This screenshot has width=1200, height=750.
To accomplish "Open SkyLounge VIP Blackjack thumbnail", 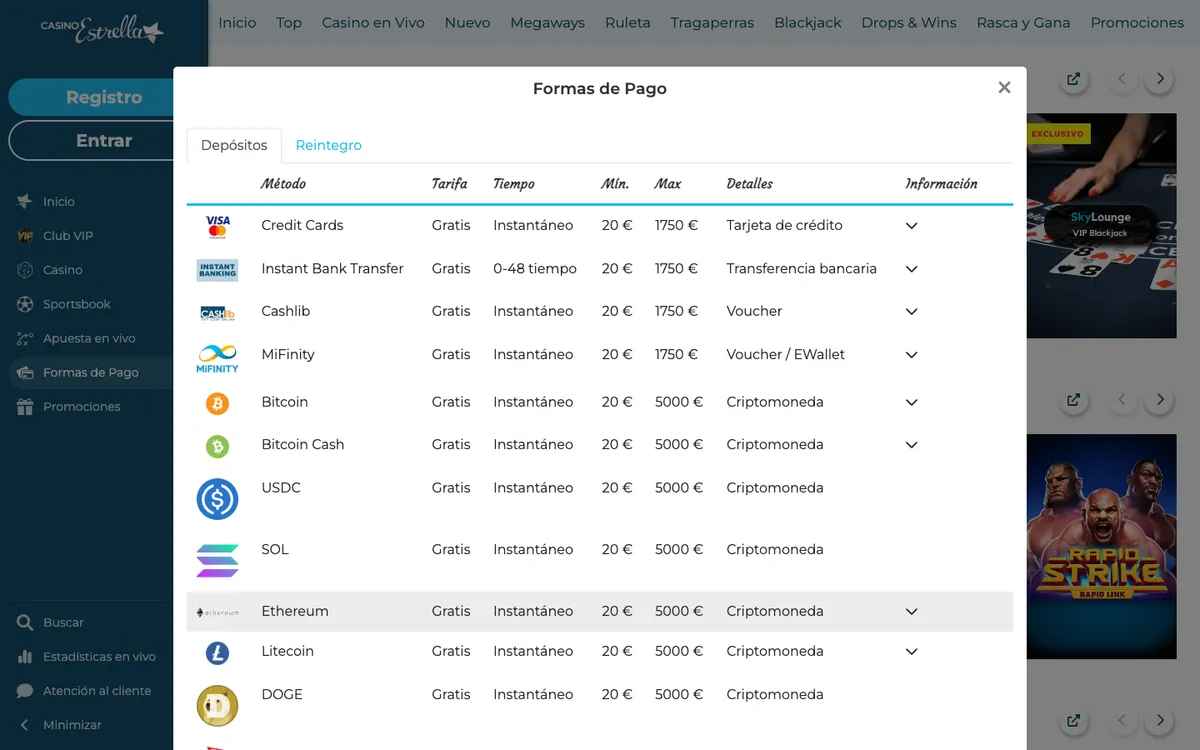I will pyautogui.click(x=1101, y=225).
